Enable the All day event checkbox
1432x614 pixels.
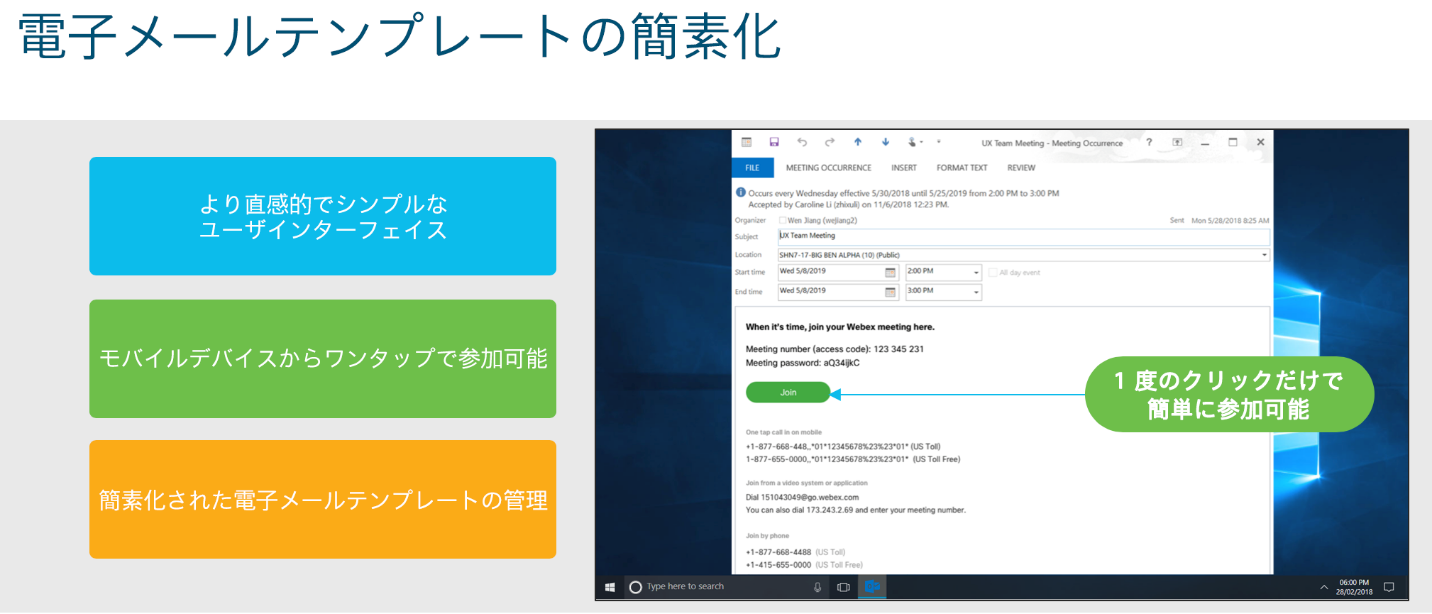(992, 272)
